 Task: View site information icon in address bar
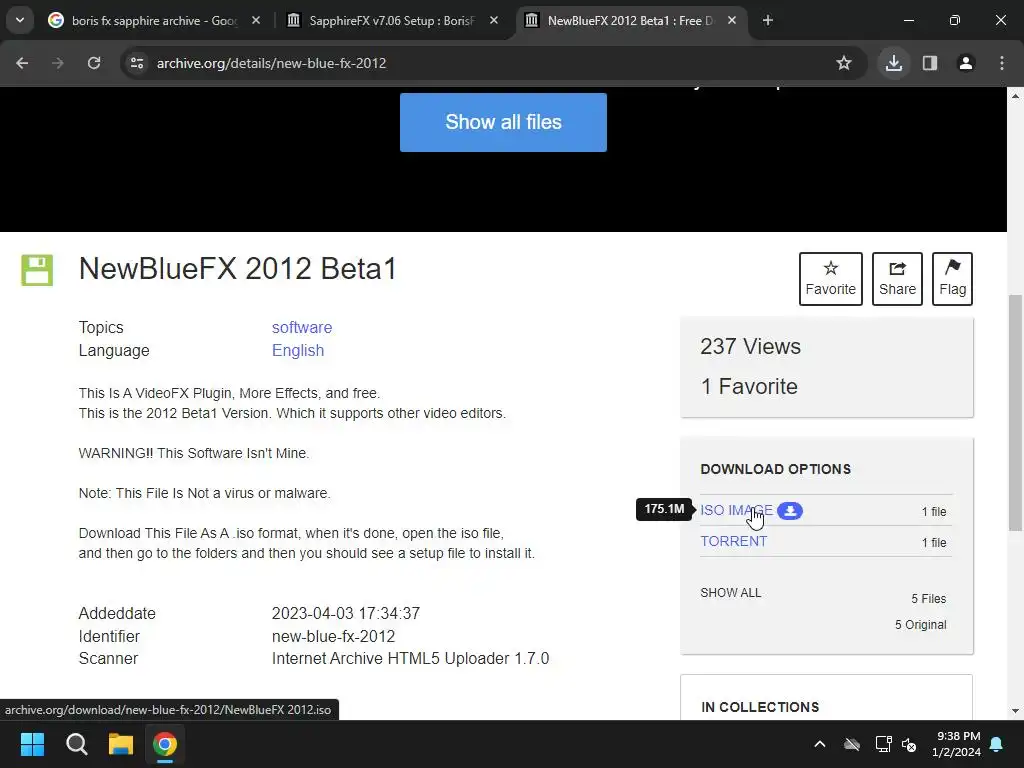(x=136, y=63)
